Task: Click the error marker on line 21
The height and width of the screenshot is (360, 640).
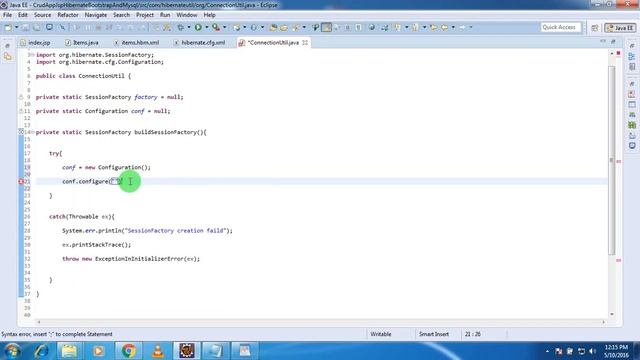Action: tap(21, 181)
